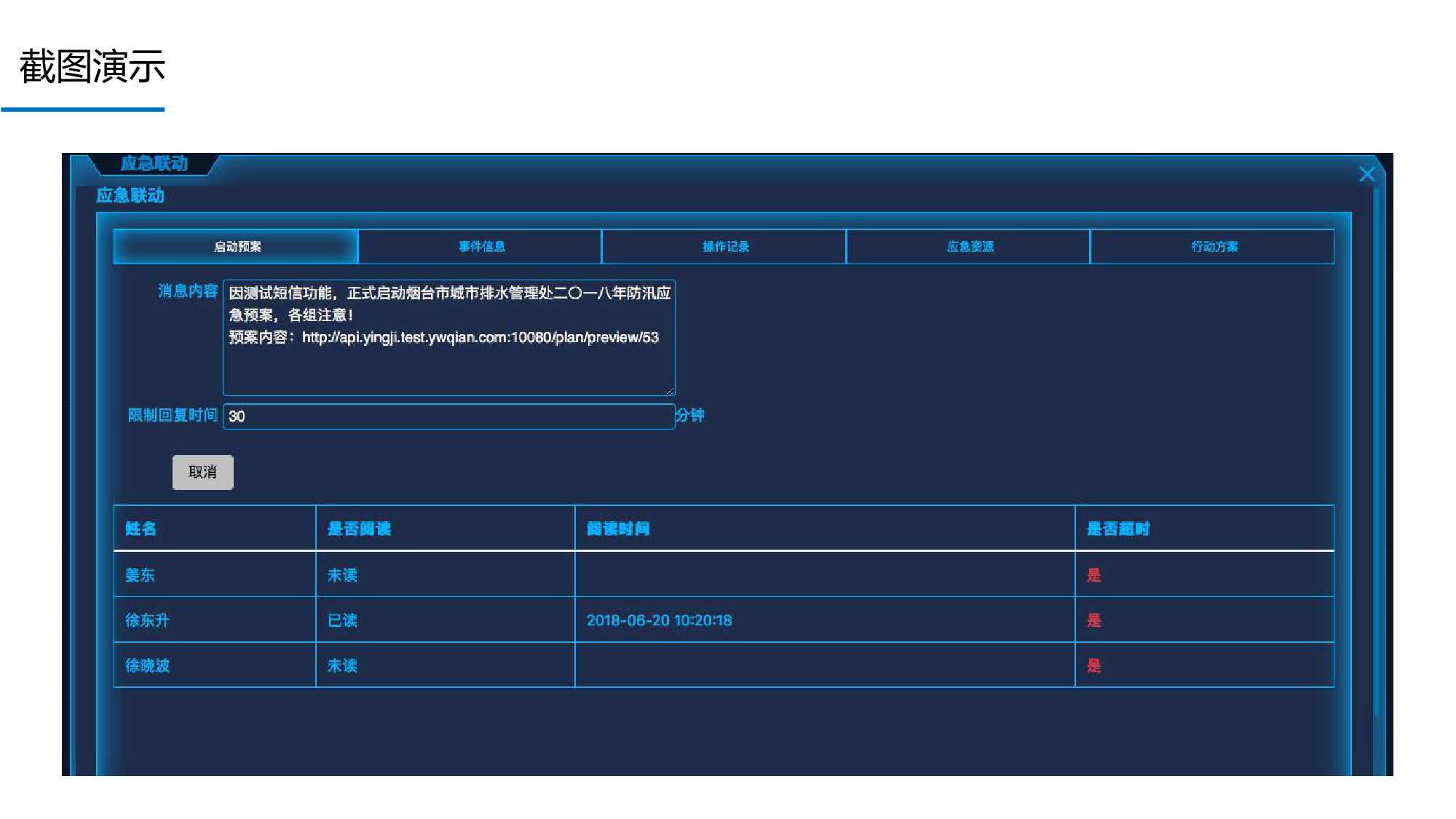1456x819 pixels.
Task: Click the timeout 是 in 徐东升 row
Action: (1094, 620)
